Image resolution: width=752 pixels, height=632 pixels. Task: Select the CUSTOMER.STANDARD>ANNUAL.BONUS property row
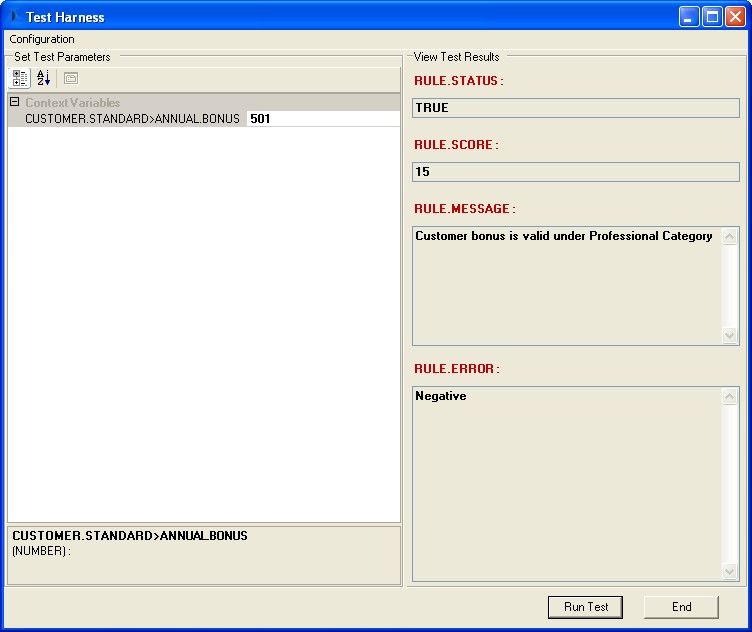point(132,118)
